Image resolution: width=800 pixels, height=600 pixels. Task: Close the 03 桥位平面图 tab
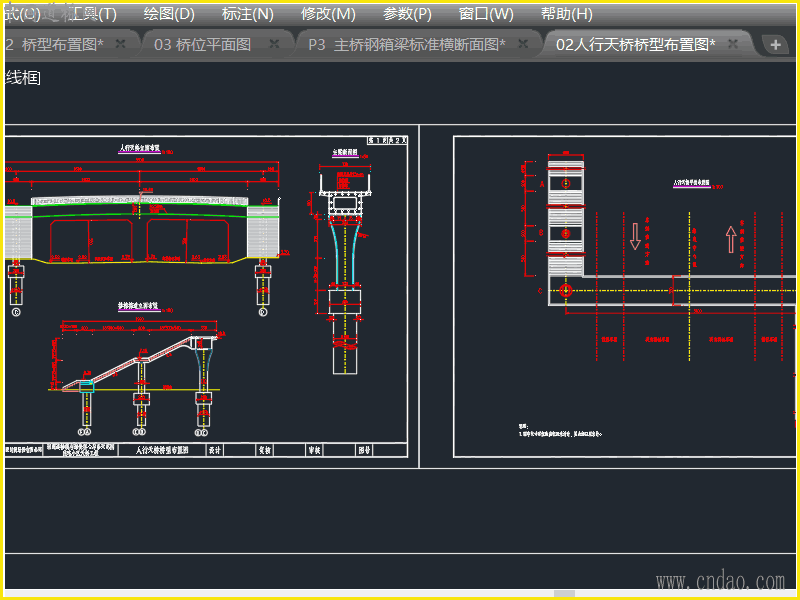click(272, 44)
